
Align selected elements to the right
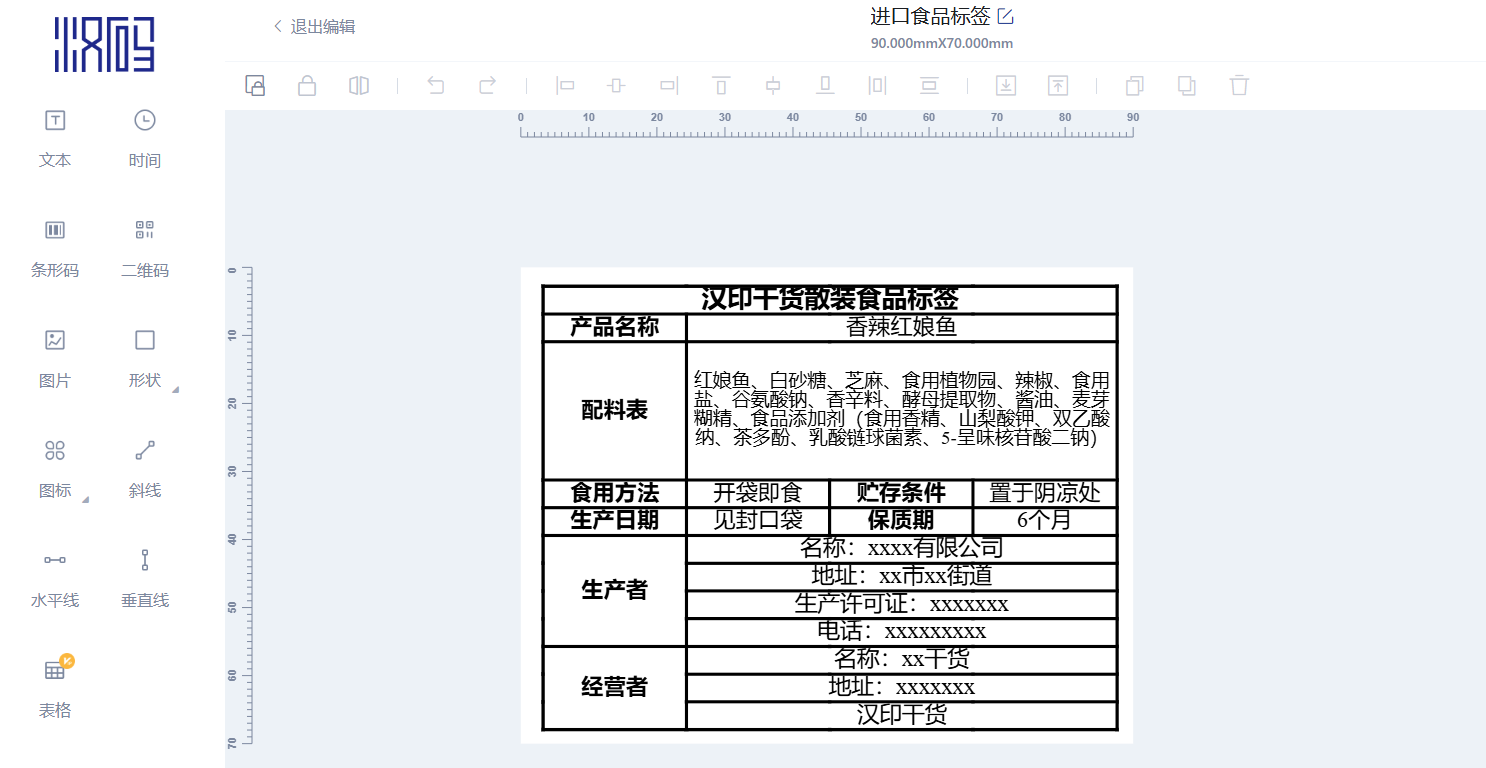pos(669,85)
